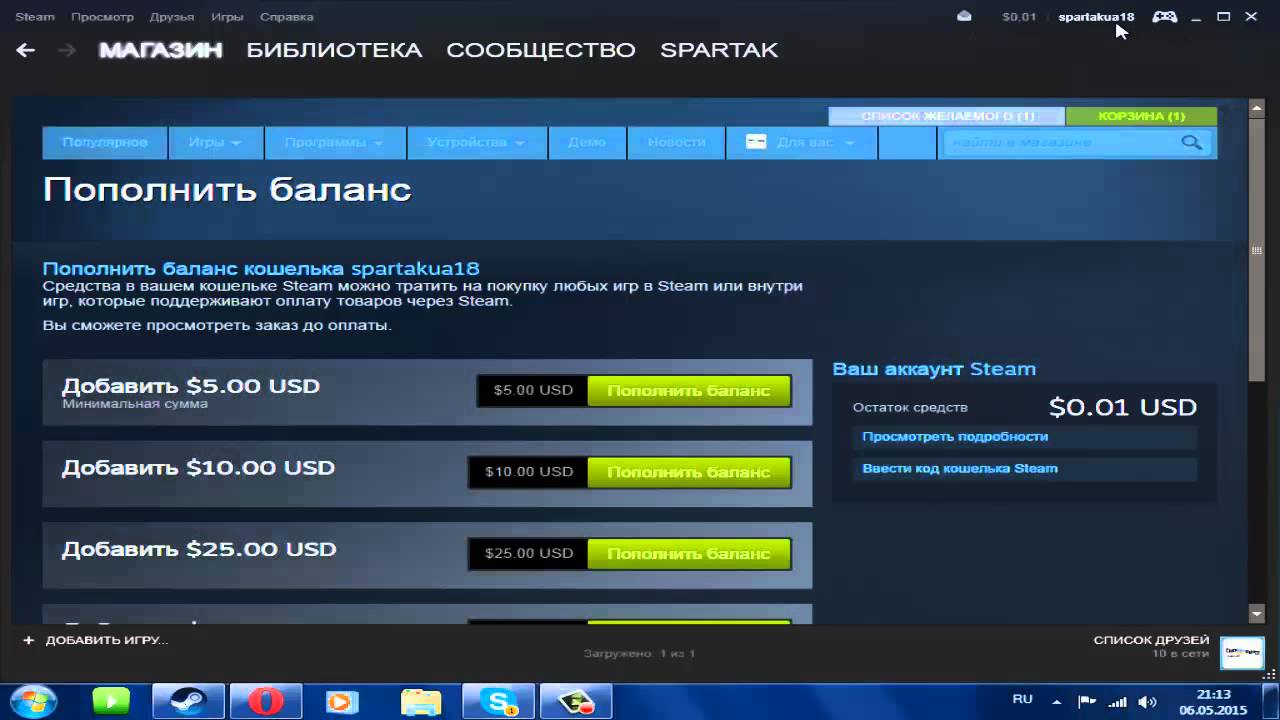Open the Демо store tab

[587, 143]
